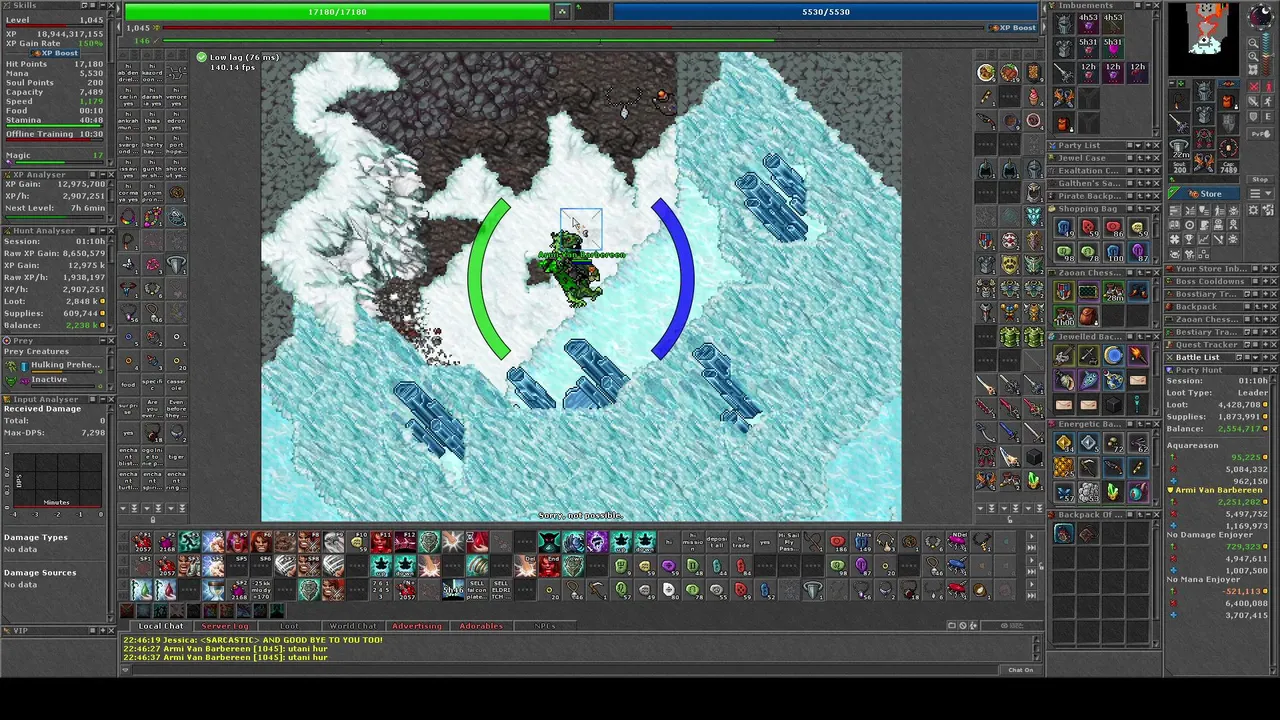The image size is (1280, 720).
Task: Expand the Boss Cooldowns panel
Action: click(1265, 281)
